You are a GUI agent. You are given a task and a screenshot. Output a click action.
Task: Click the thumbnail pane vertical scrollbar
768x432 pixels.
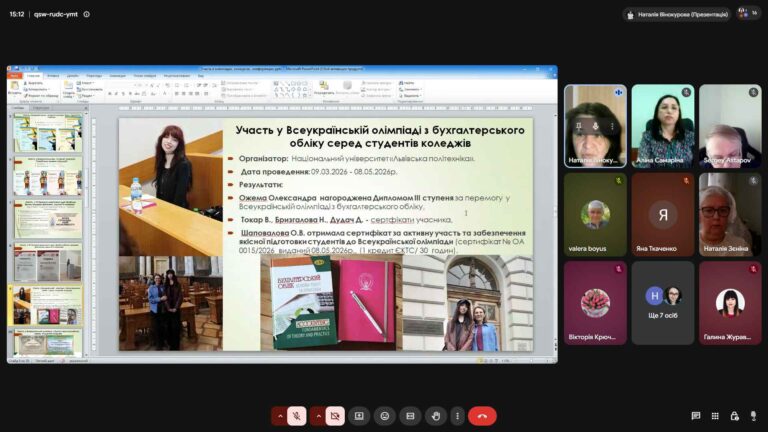tap(87, 234)
